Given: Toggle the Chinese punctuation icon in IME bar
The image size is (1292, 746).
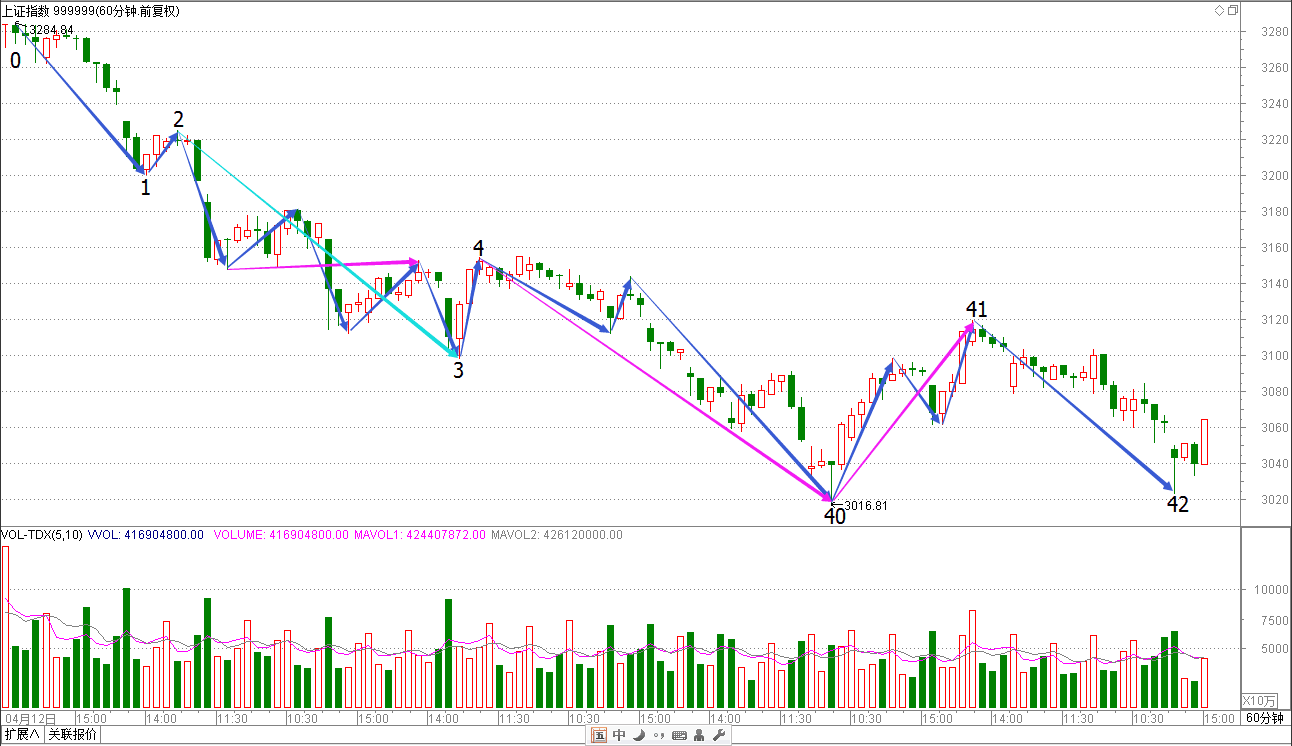Looking at the screenshot, I should (x=658, y=736).
